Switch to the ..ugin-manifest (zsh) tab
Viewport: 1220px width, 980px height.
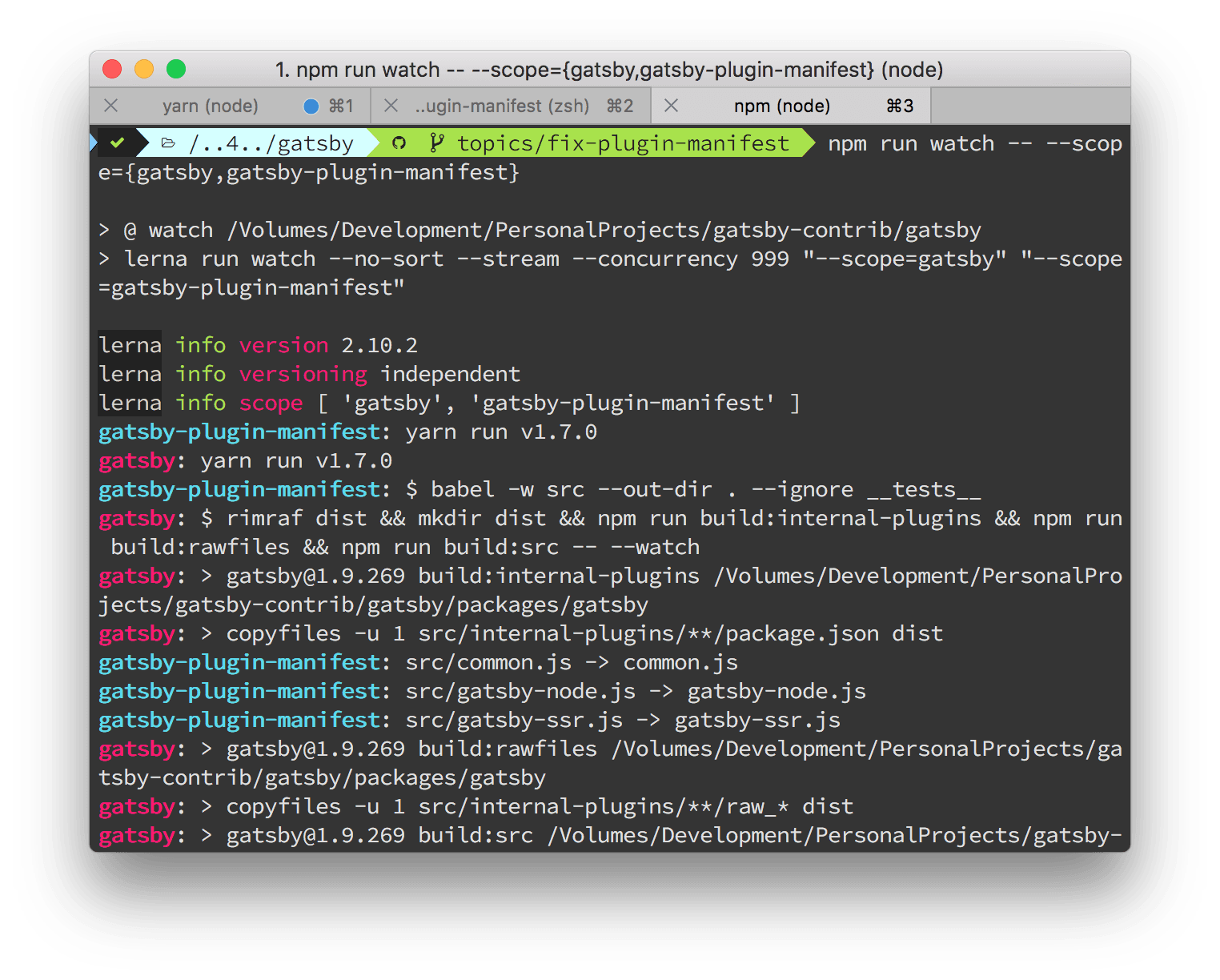pos(503,105)
